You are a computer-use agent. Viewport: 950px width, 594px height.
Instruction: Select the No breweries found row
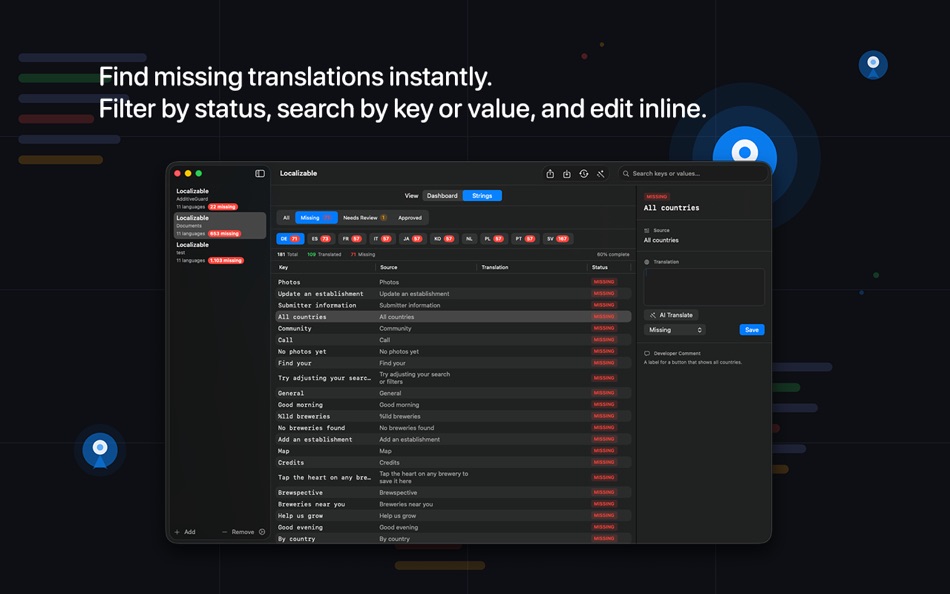tap(453, 427)
